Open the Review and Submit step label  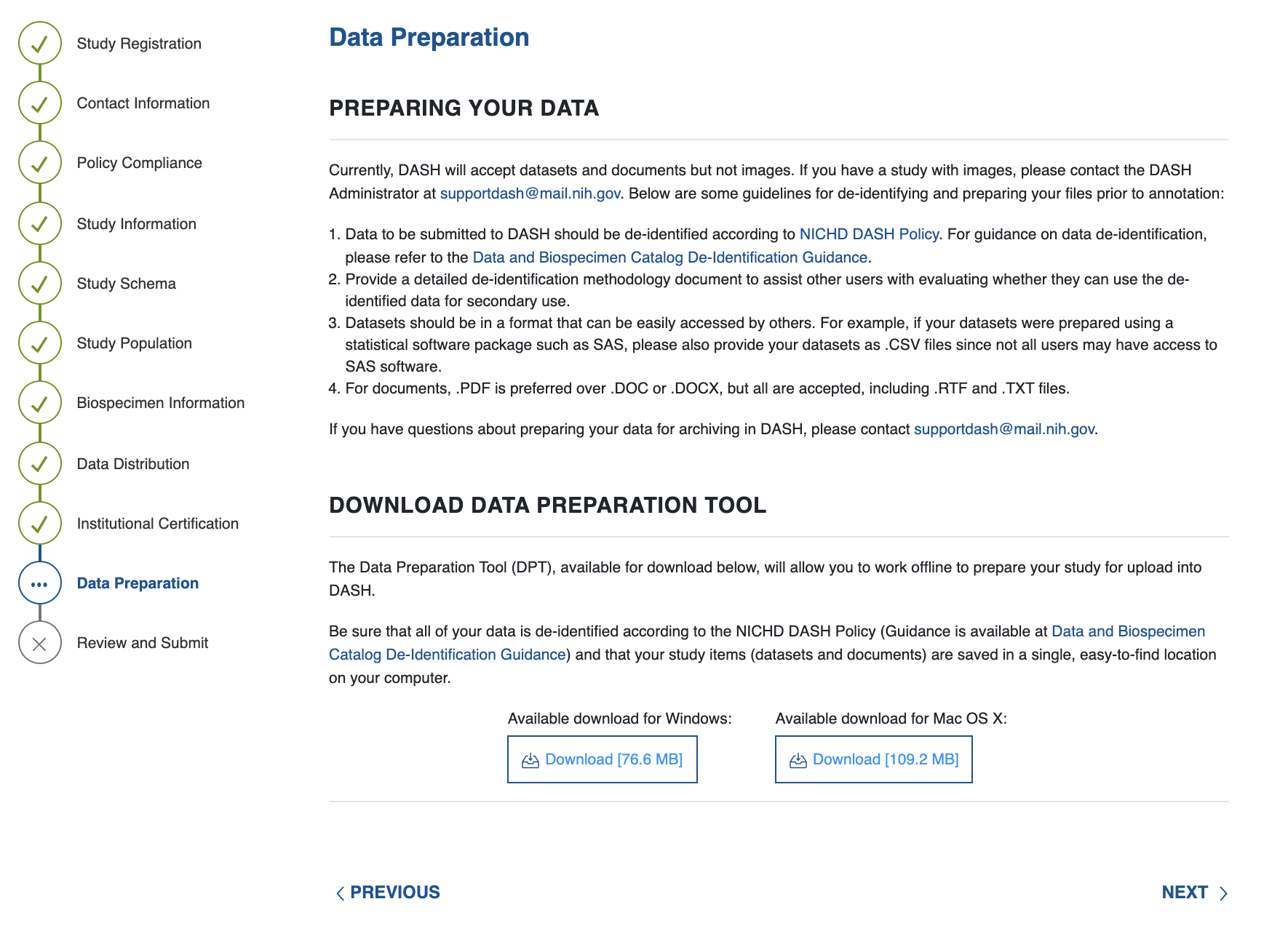pos(142,643)
